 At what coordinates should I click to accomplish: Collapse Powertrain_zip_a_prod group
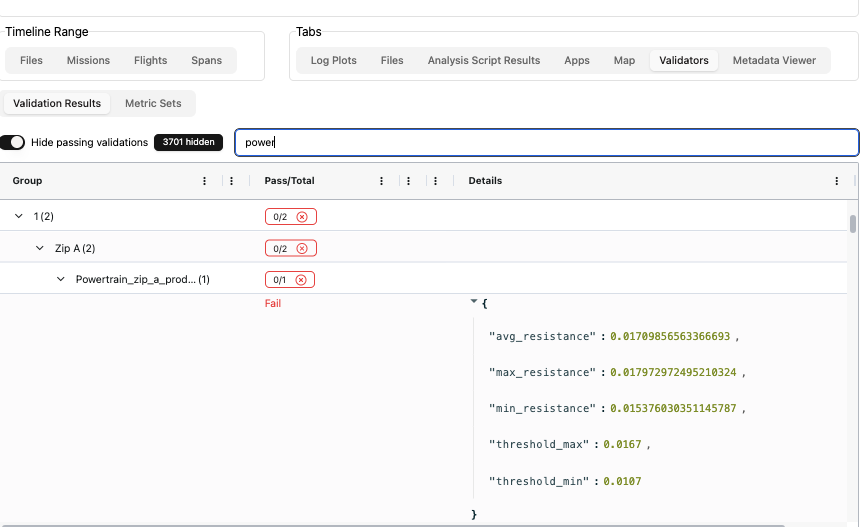pos(61,279)
